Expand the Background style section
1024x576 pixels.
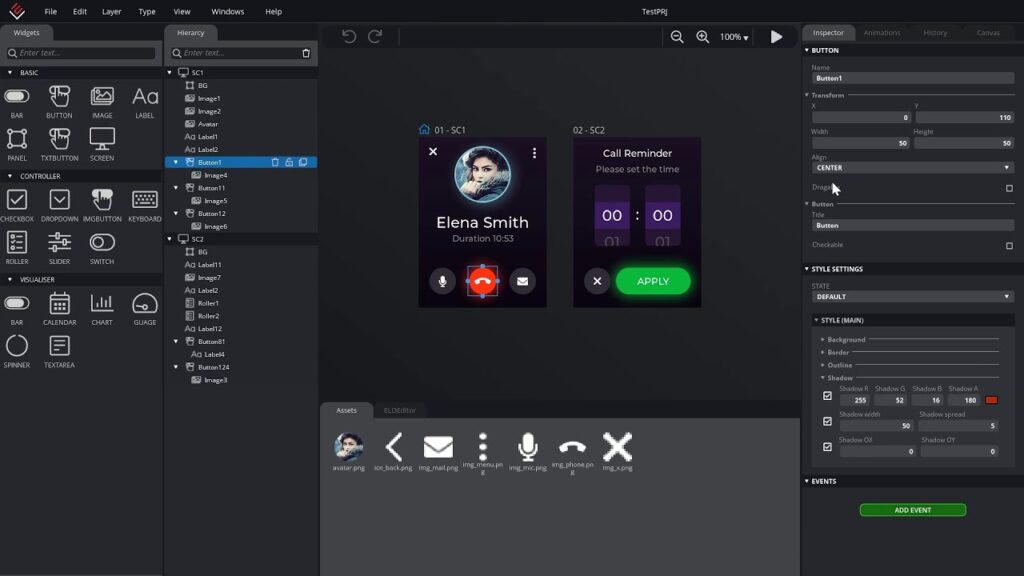tap(846, 340)
